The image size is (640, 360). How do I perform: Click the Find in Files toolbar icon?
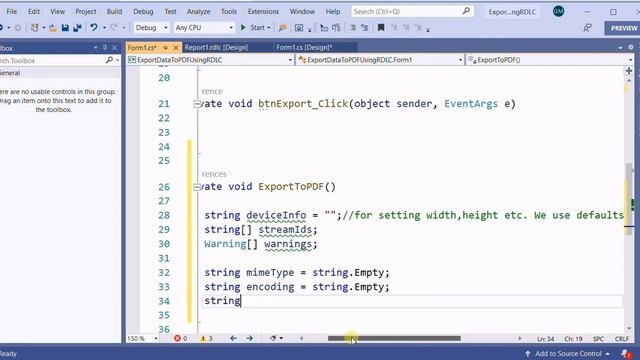pos(282,28)
